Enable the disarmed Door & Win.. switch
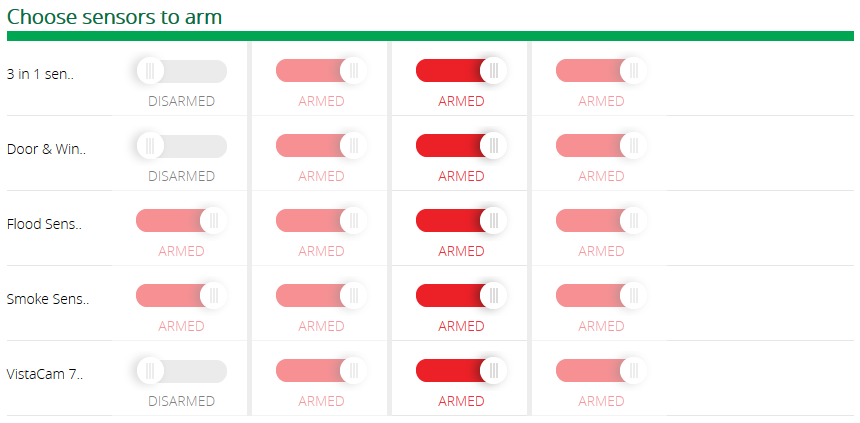 tap(181, 146)
